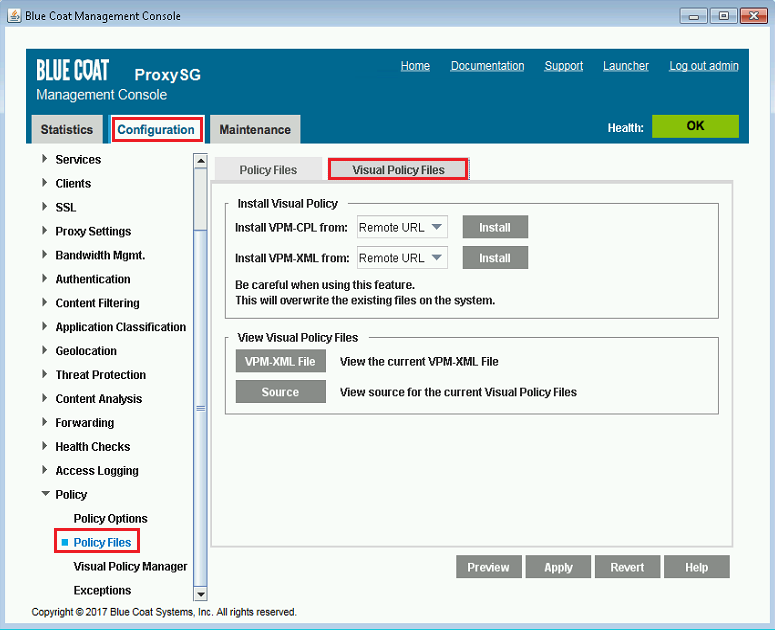Go to the Home link
This screenshot has height=630, width=775.
pos(415,66)
